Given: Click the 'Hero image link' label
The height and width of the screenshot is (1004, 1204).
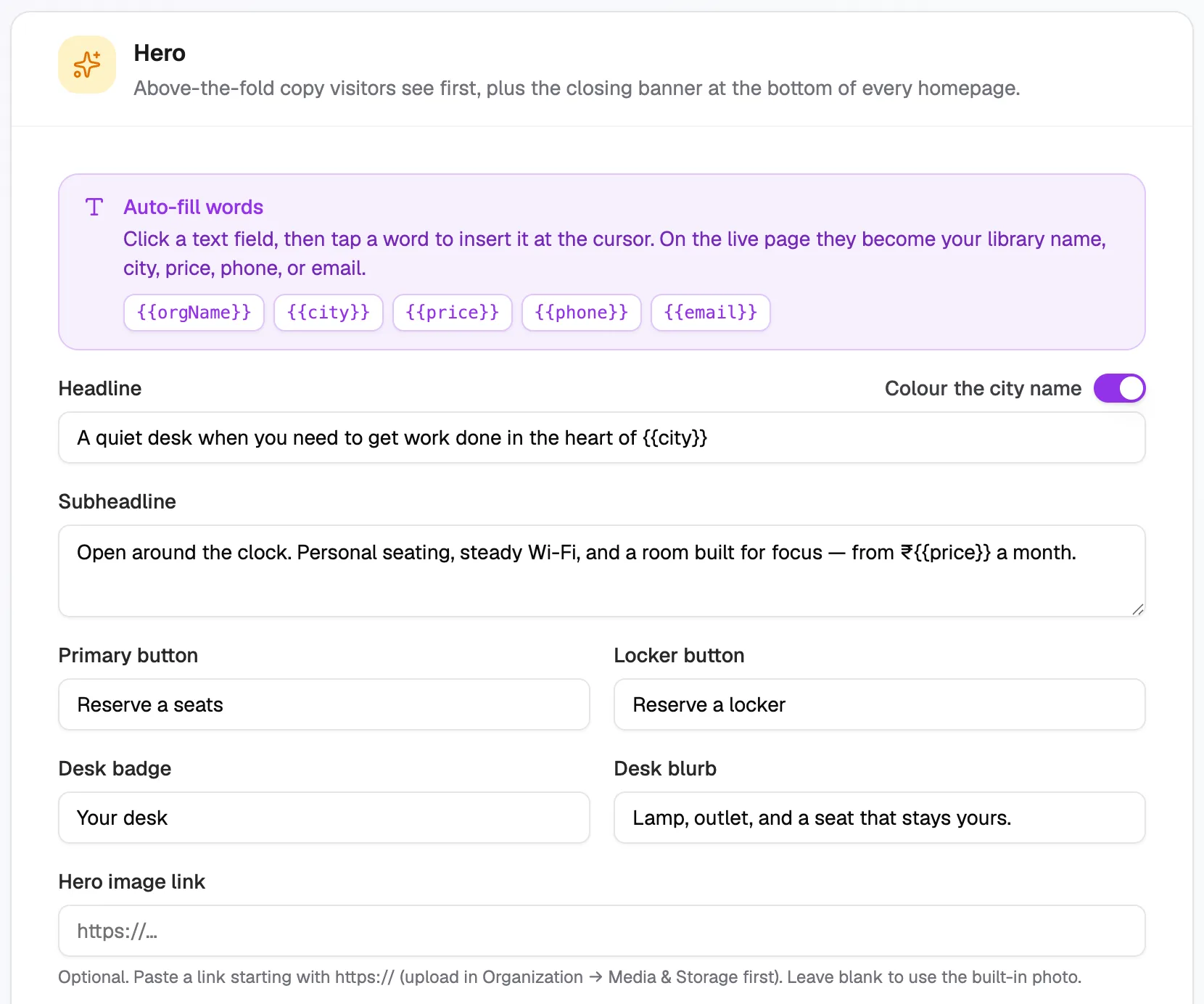Looking at the screenshot, I should (132, 881).
